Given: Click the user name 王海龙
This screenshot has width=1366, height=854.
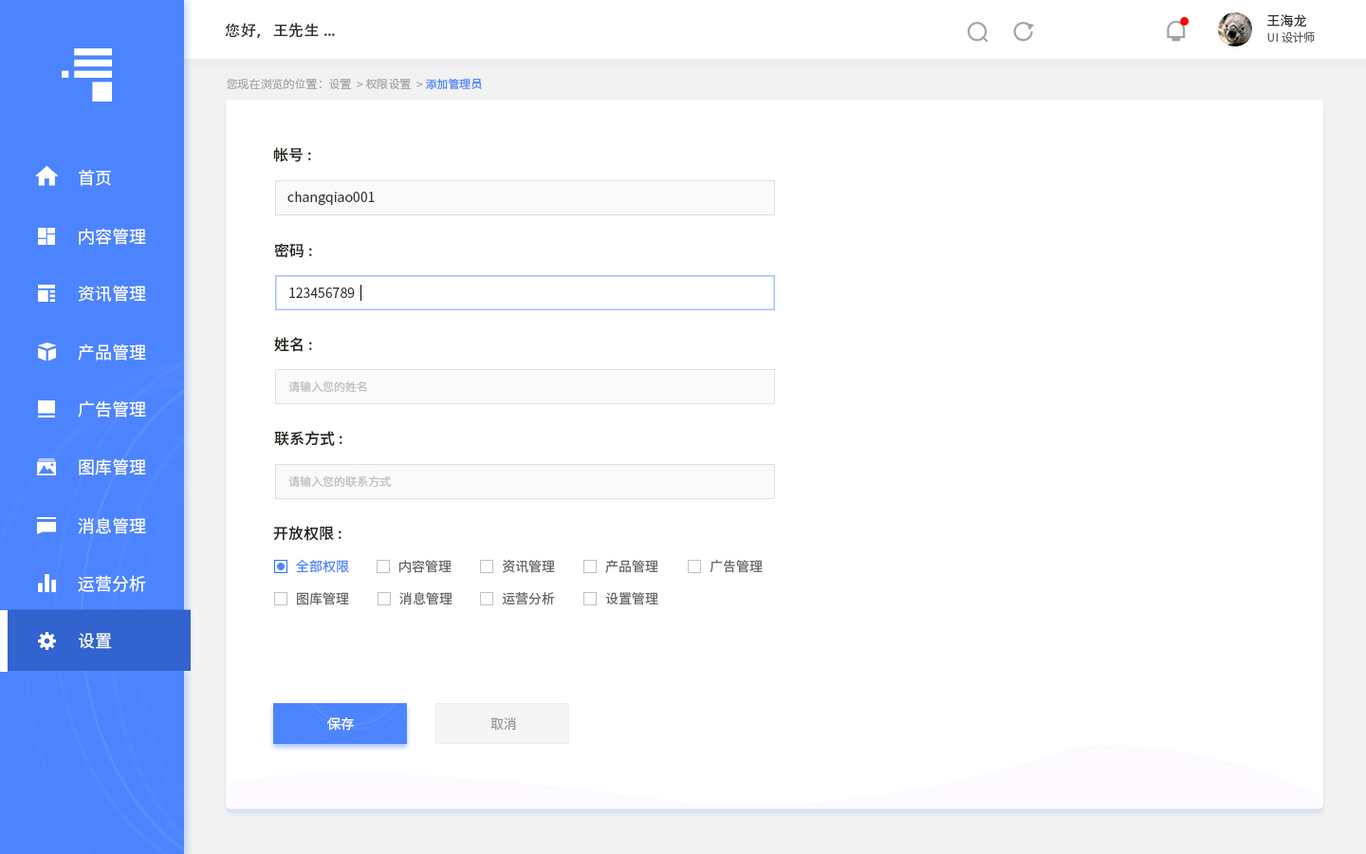Looking at the screenshot, I should [x=1287, y=20].
